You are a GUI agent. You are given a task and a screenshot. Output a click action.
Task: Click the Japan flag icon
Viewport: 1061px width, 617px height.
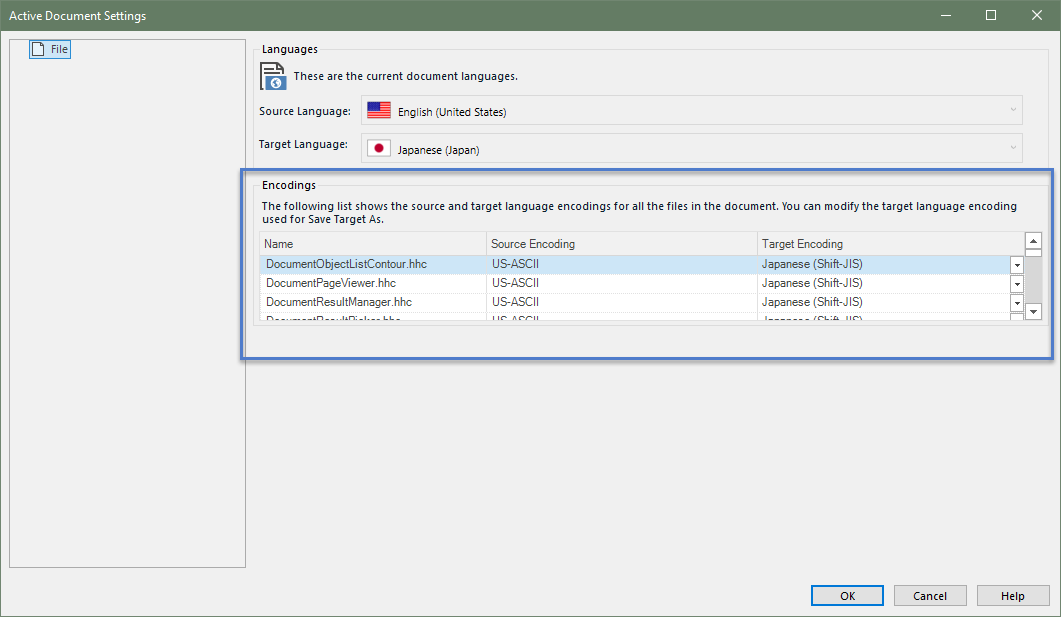[x=379, y=148]
